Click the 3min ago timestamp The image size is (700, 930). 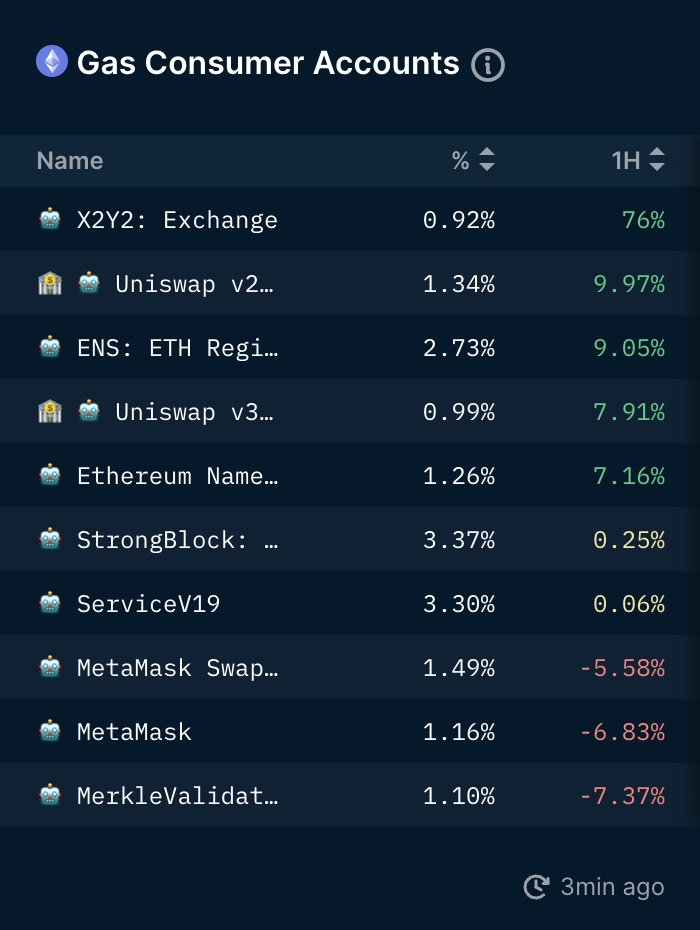tap(612, 887)
